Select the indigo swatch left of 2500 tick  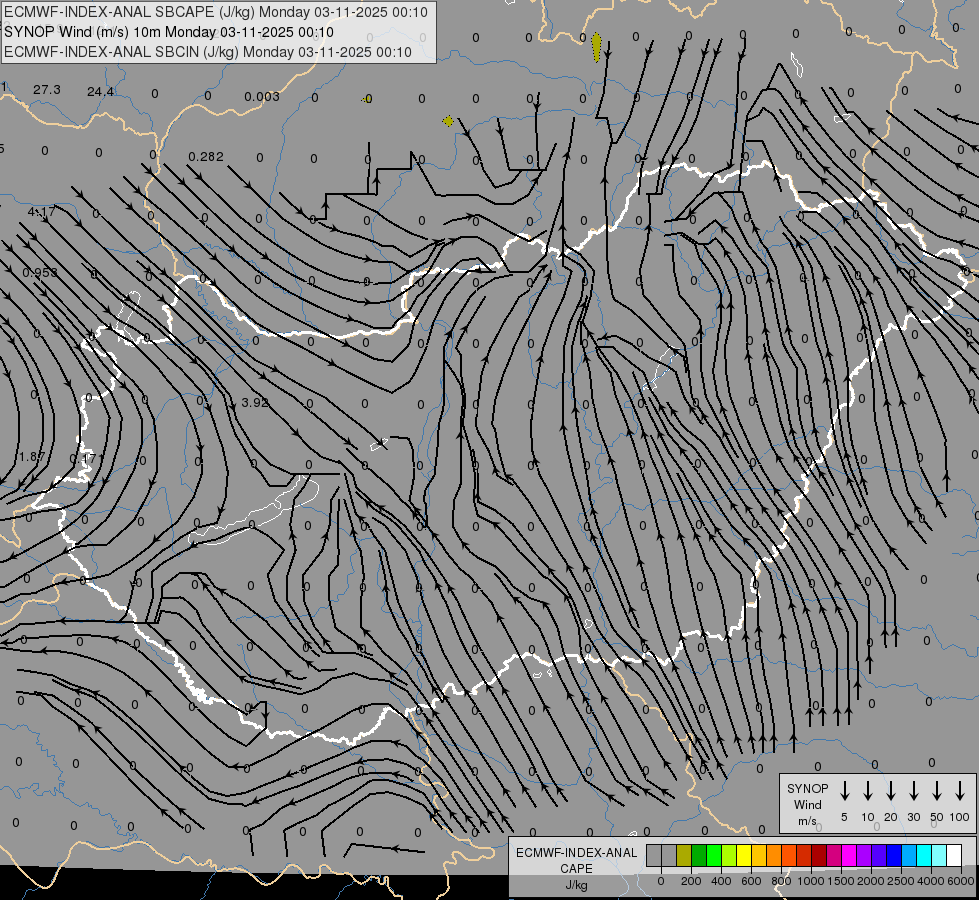point(880,856)
